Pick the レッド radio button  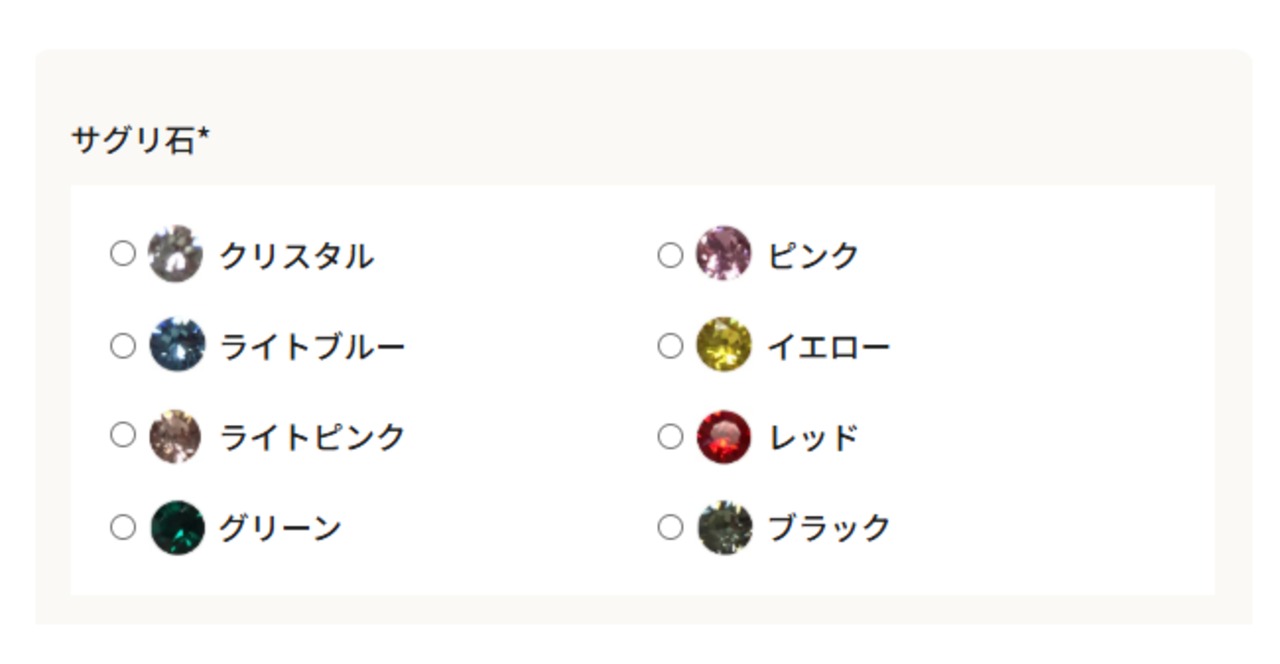click(x=670, y=437)
